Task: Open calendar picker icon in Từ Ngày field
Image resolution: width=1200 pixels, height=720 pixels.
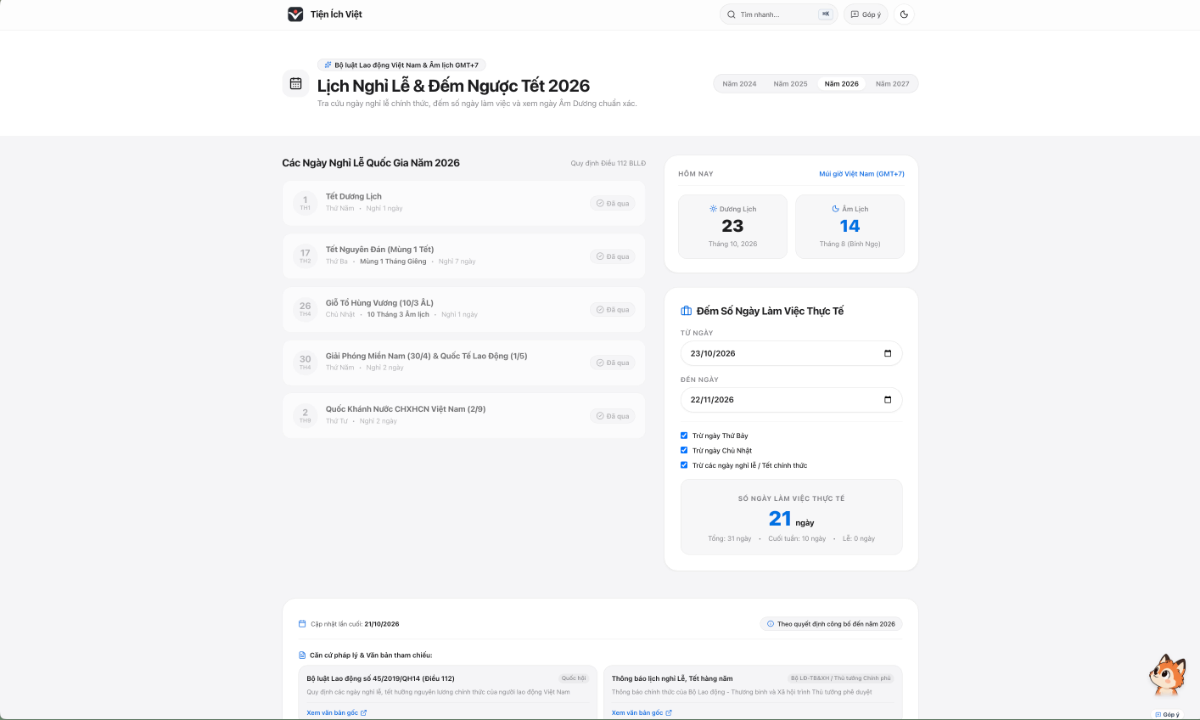Action: [x=888, y=353]
